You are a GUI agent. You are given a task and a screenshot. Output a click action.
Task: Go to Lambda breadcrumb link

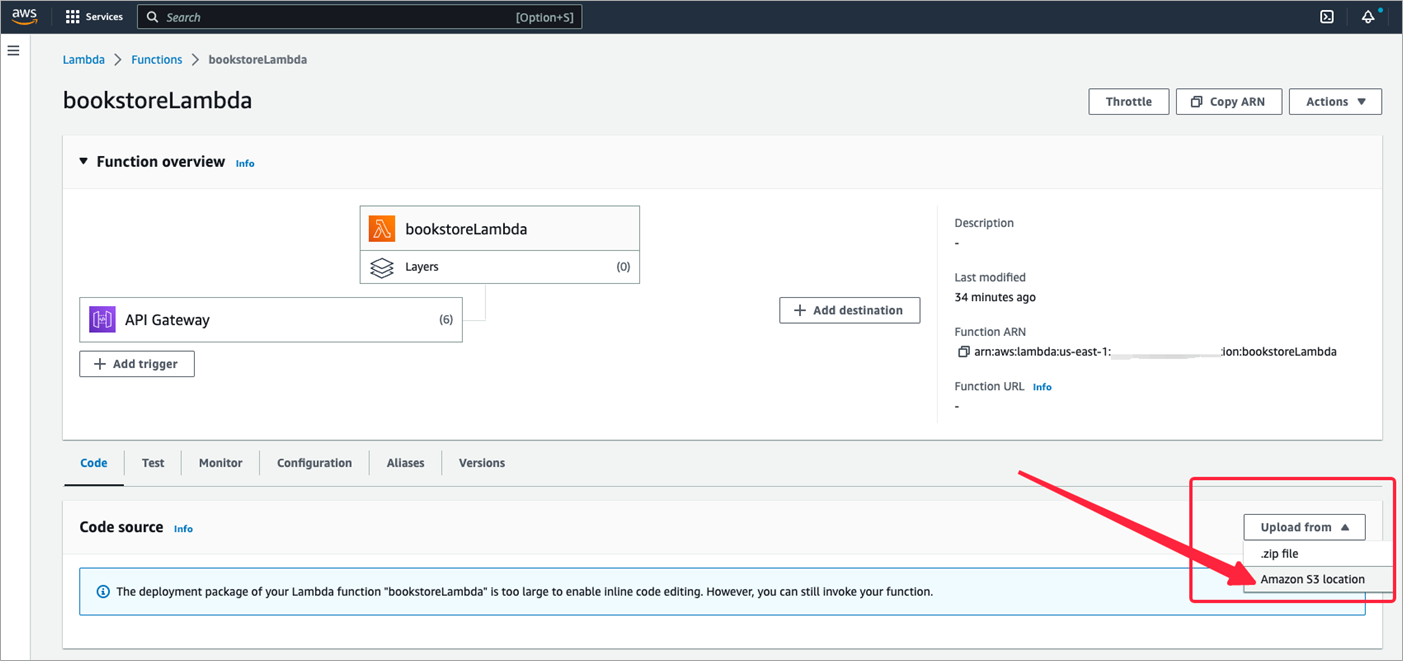84,60
